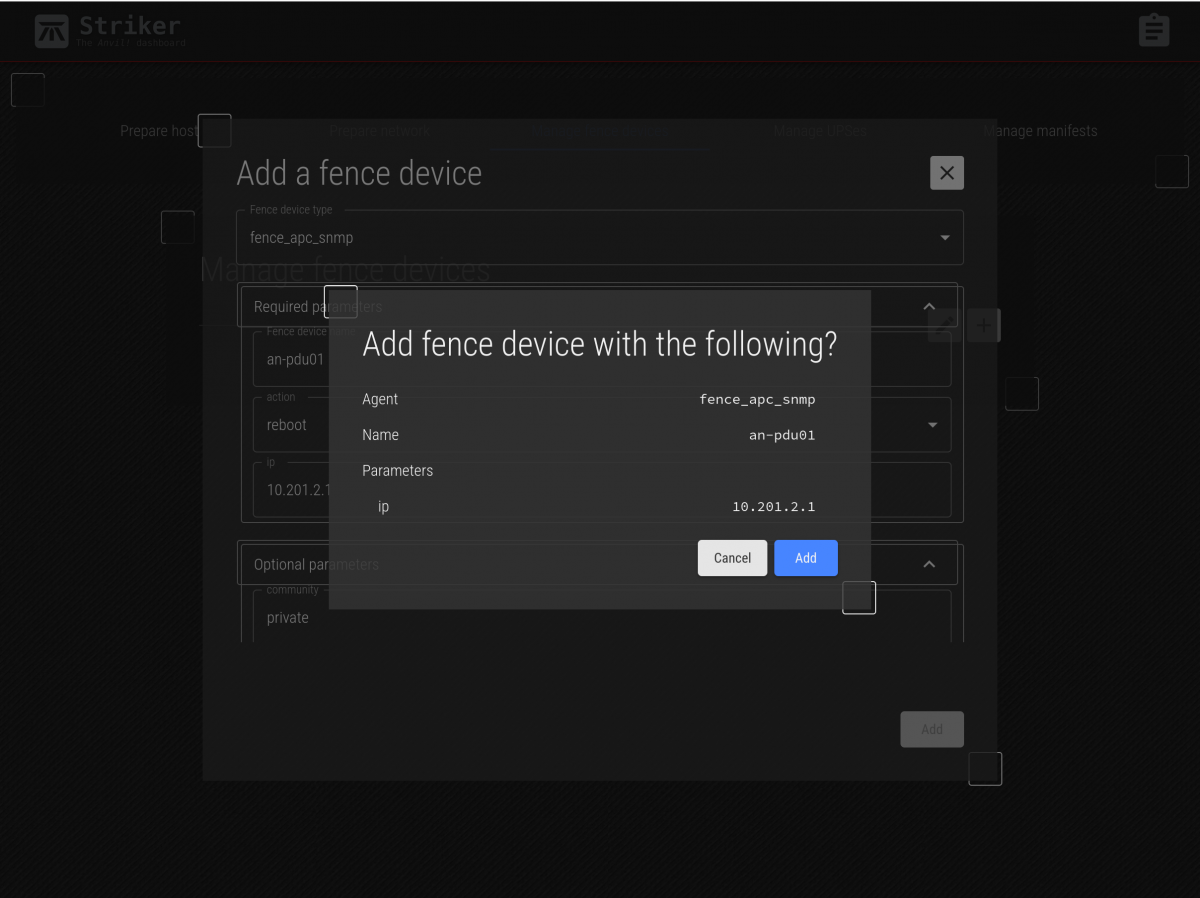Click the plus icon beside edit pencil

tap(984, 325)
